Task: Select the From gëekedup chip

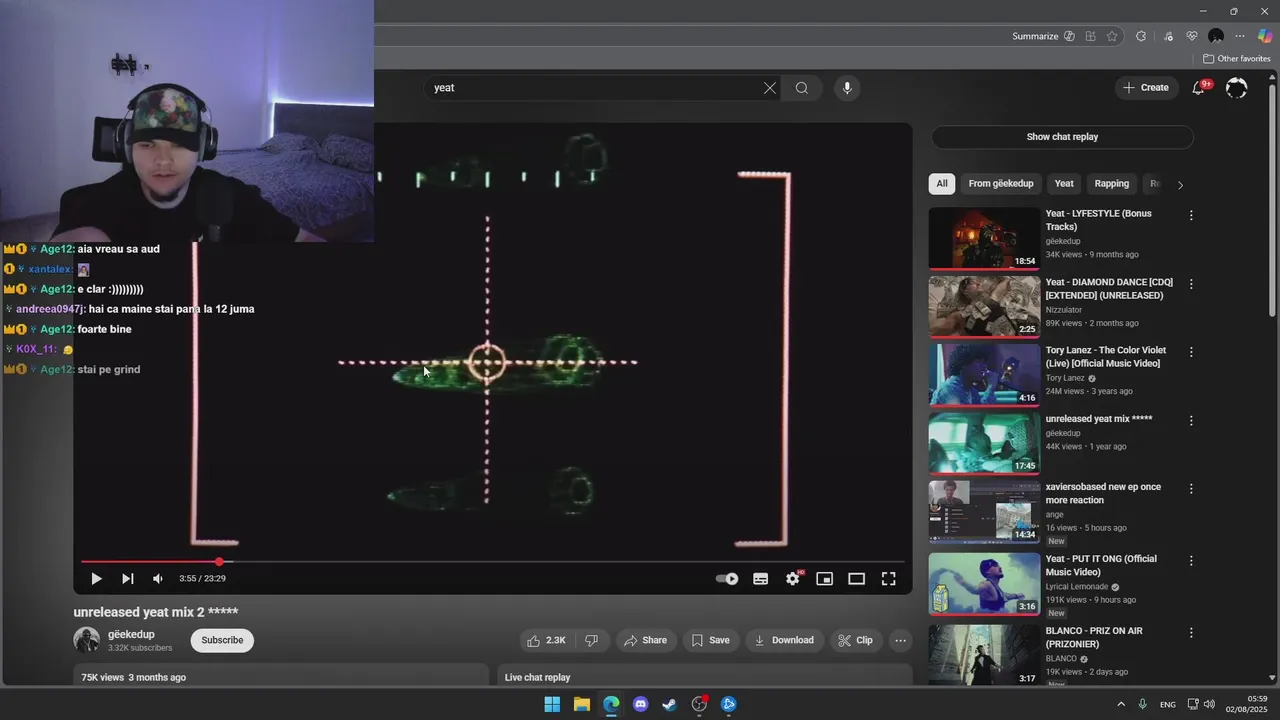Action: tap(1001, 184)
